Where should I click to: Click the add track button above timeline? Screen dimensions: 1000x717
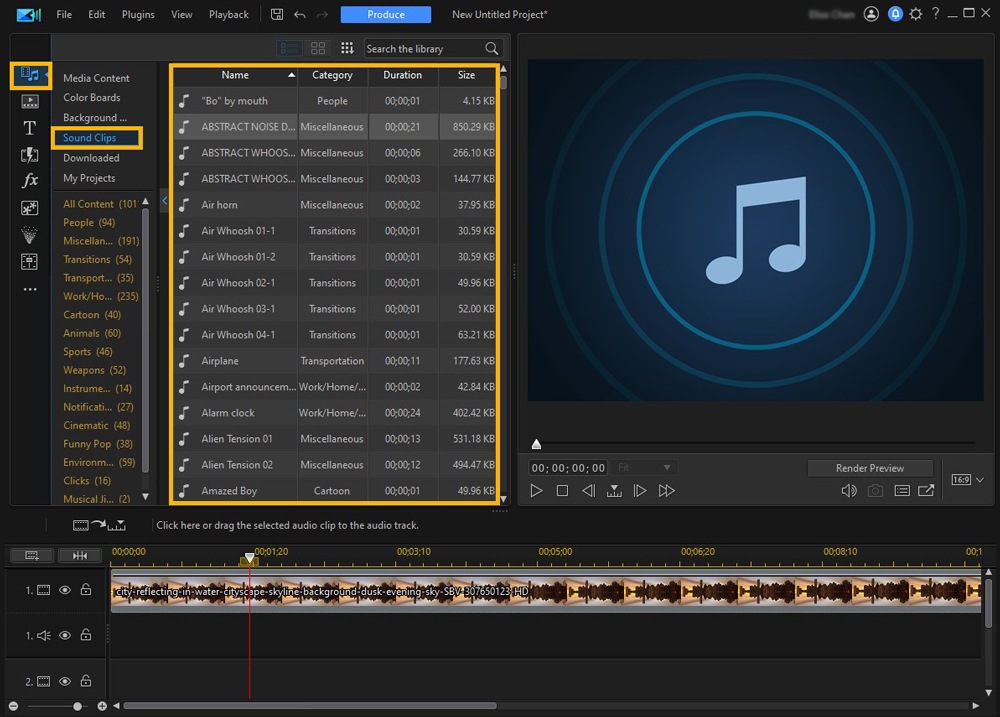click(x=32, y=555)
